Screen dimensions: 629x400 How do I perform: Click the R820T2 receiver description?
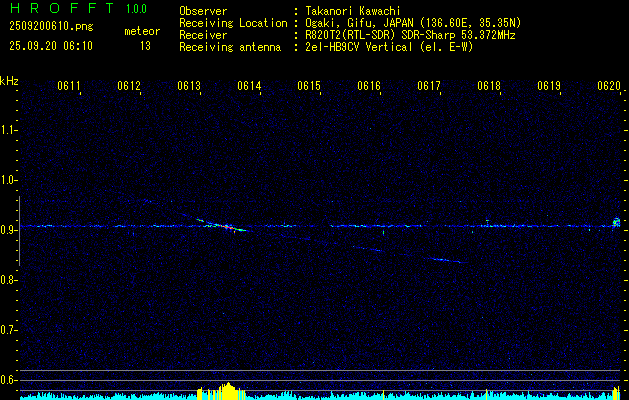(x=410, y=35)
